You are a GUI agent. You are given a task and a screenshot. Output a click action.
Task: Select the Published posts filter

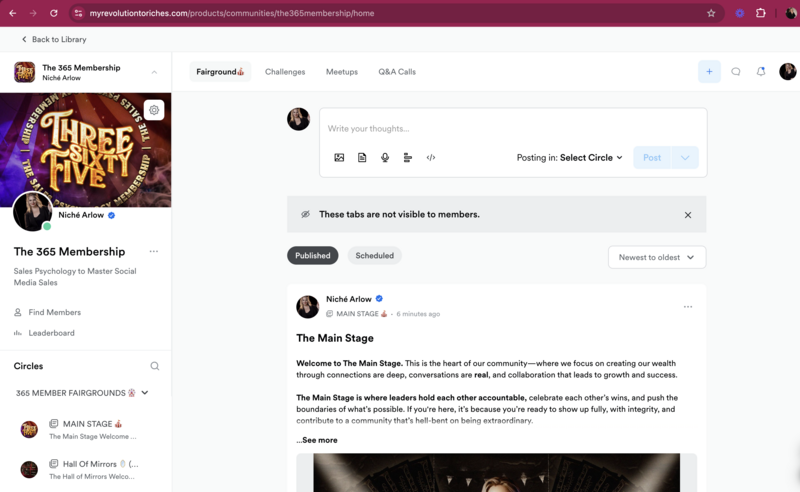point(312,256)
